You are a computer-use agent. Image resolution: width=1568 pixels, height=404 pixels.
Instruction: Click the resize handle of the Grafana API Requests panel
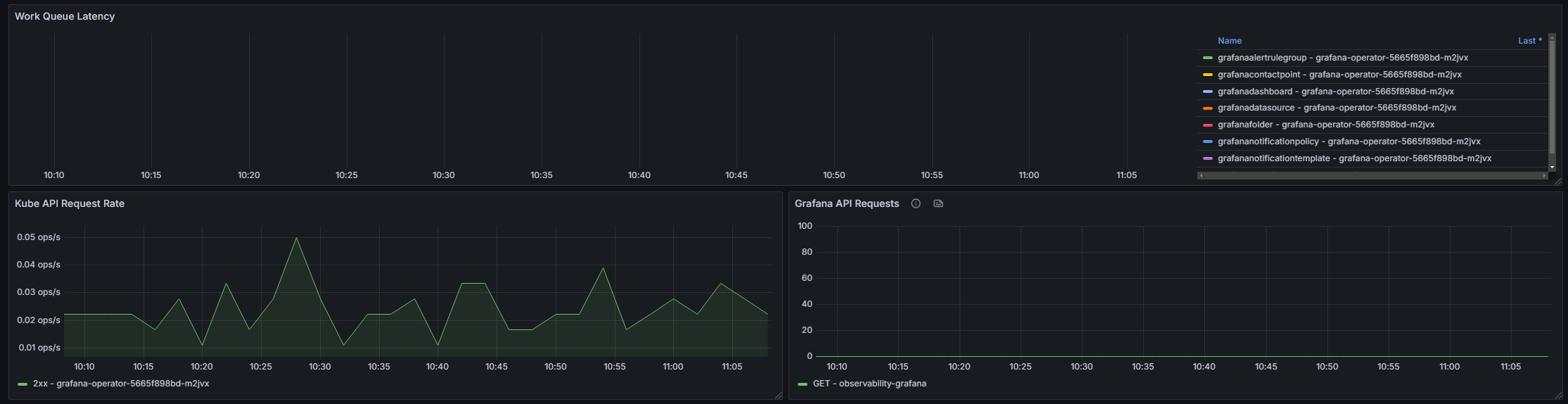[x=1558, y=395]
